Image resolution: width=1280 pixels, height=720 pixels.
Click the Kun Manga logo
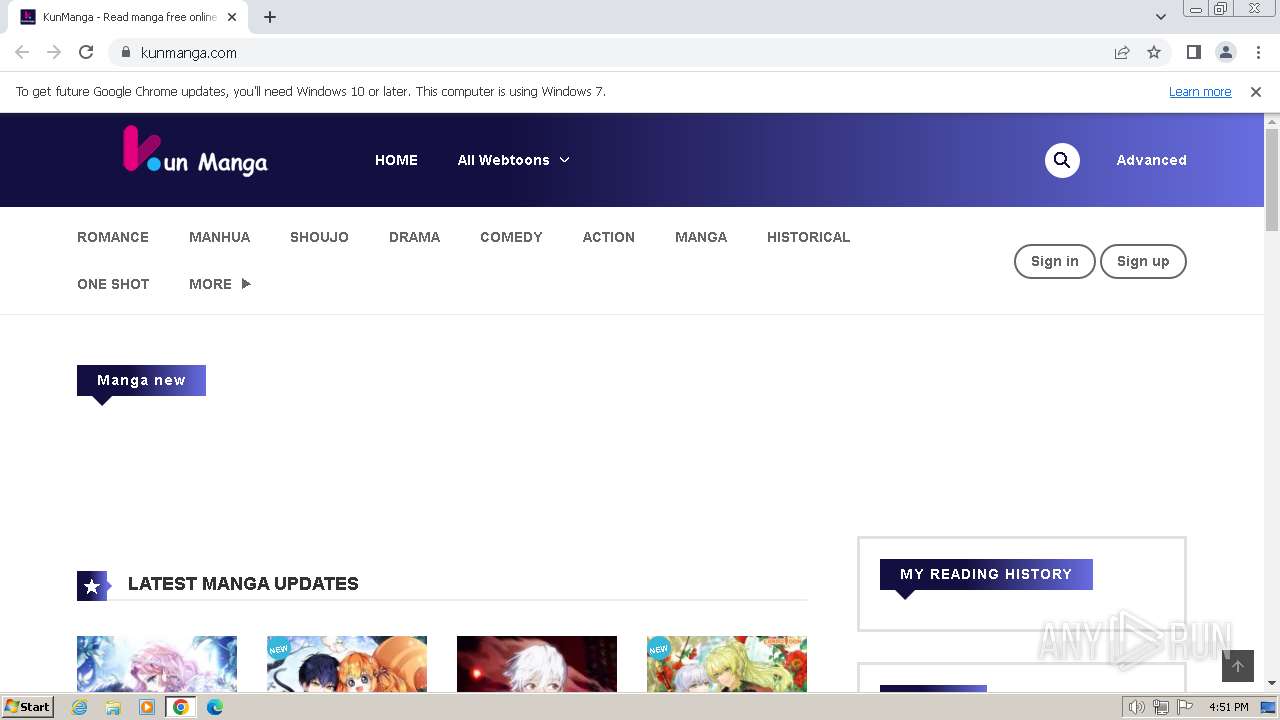[195, 150]
